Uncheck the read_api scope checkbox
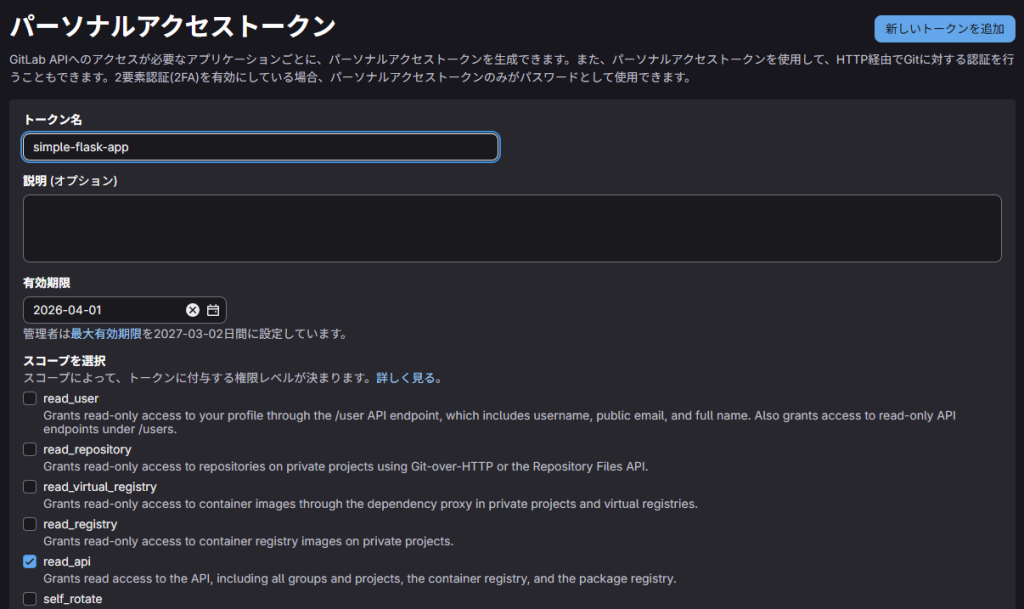 30,562
